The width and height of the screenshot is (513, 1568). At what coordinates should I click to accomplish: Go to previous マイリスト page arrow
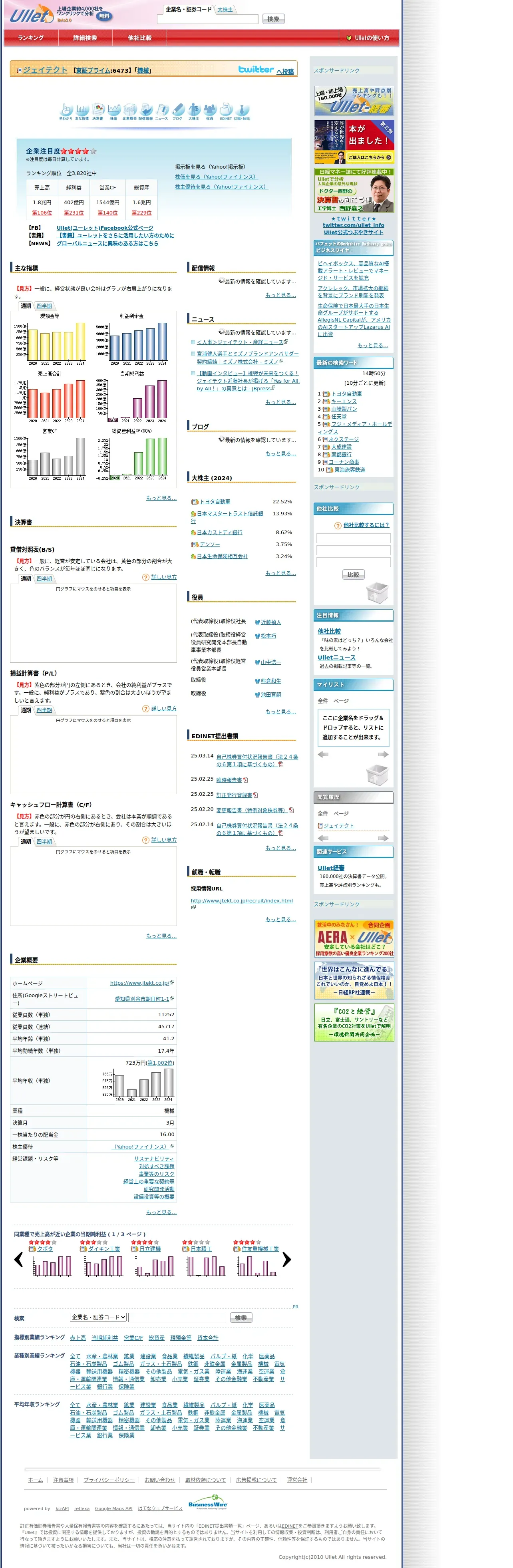[323, 754]
